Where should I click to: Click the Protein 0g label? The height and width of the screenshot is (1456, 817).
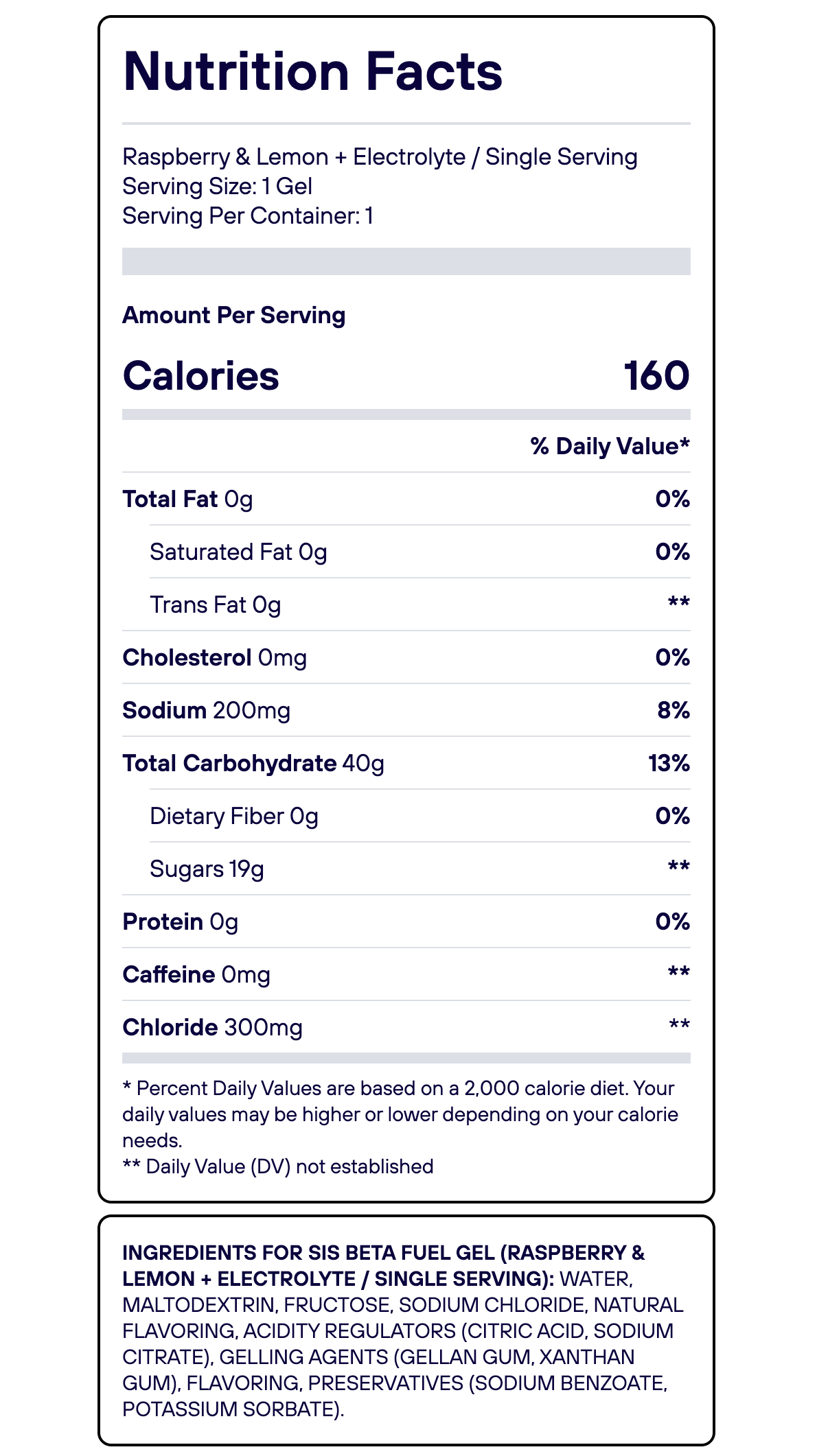click(180, 922)
